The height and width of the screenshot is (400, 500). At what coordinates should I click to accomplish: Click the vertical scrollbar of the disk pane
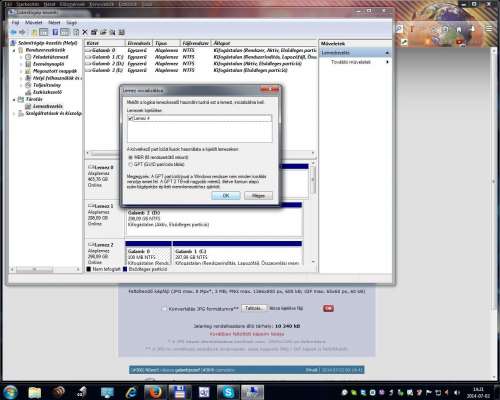pyautogui.click(x=313, y=212)
